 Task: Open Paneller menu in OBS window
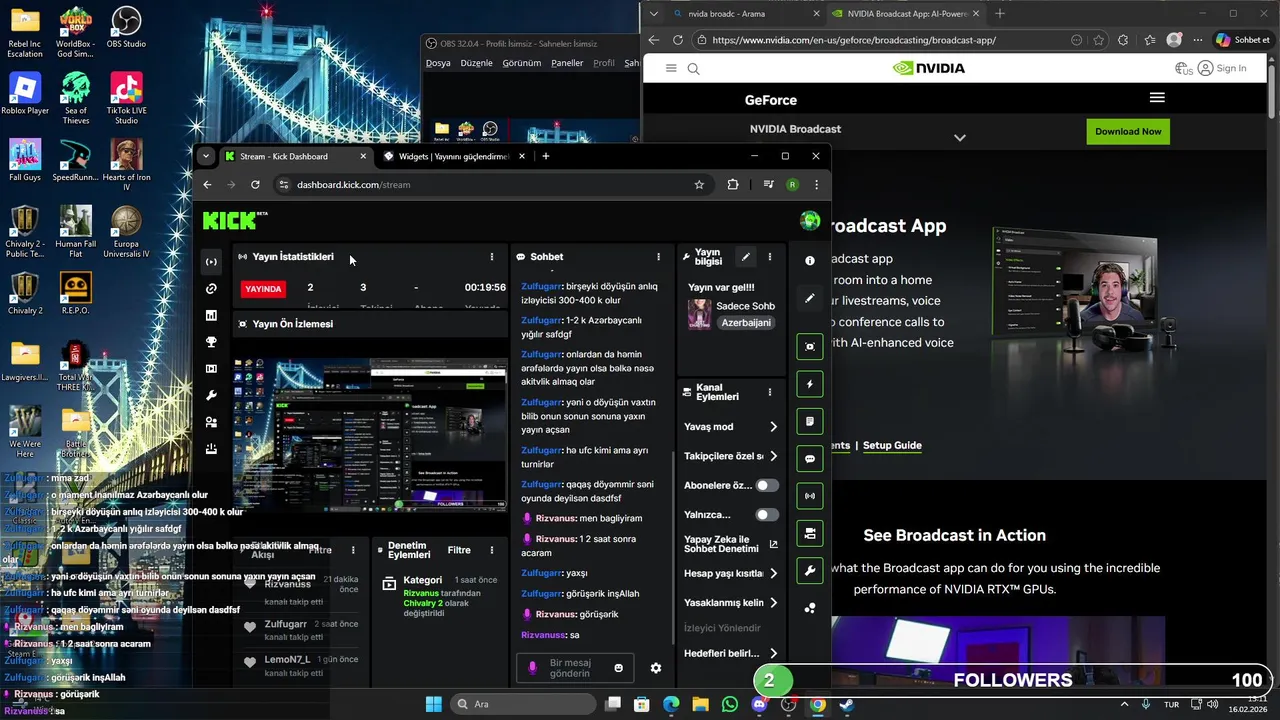pos(567,63)
